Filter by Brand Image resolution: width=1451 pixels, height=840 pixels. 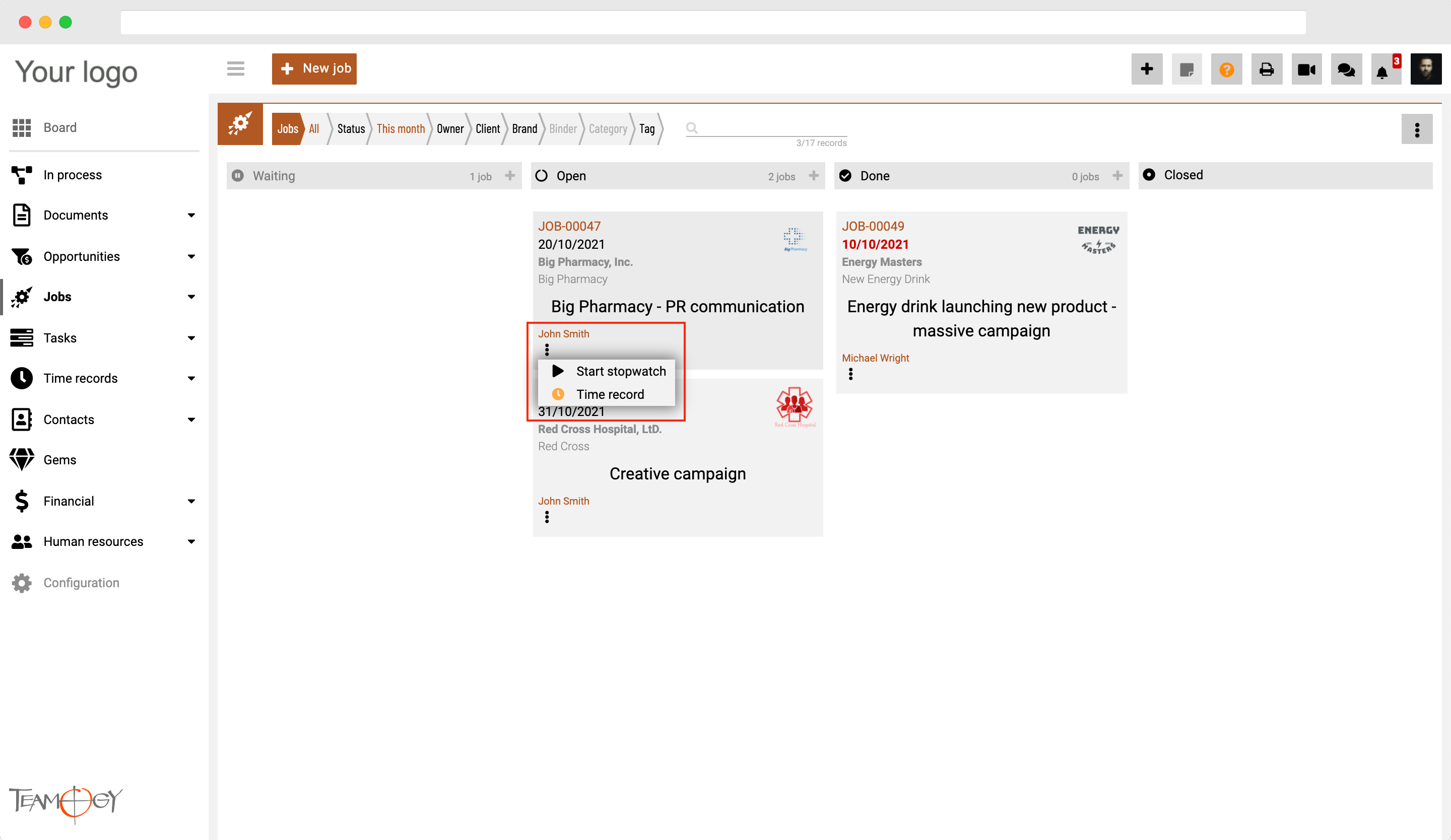[x=524, y=129]
